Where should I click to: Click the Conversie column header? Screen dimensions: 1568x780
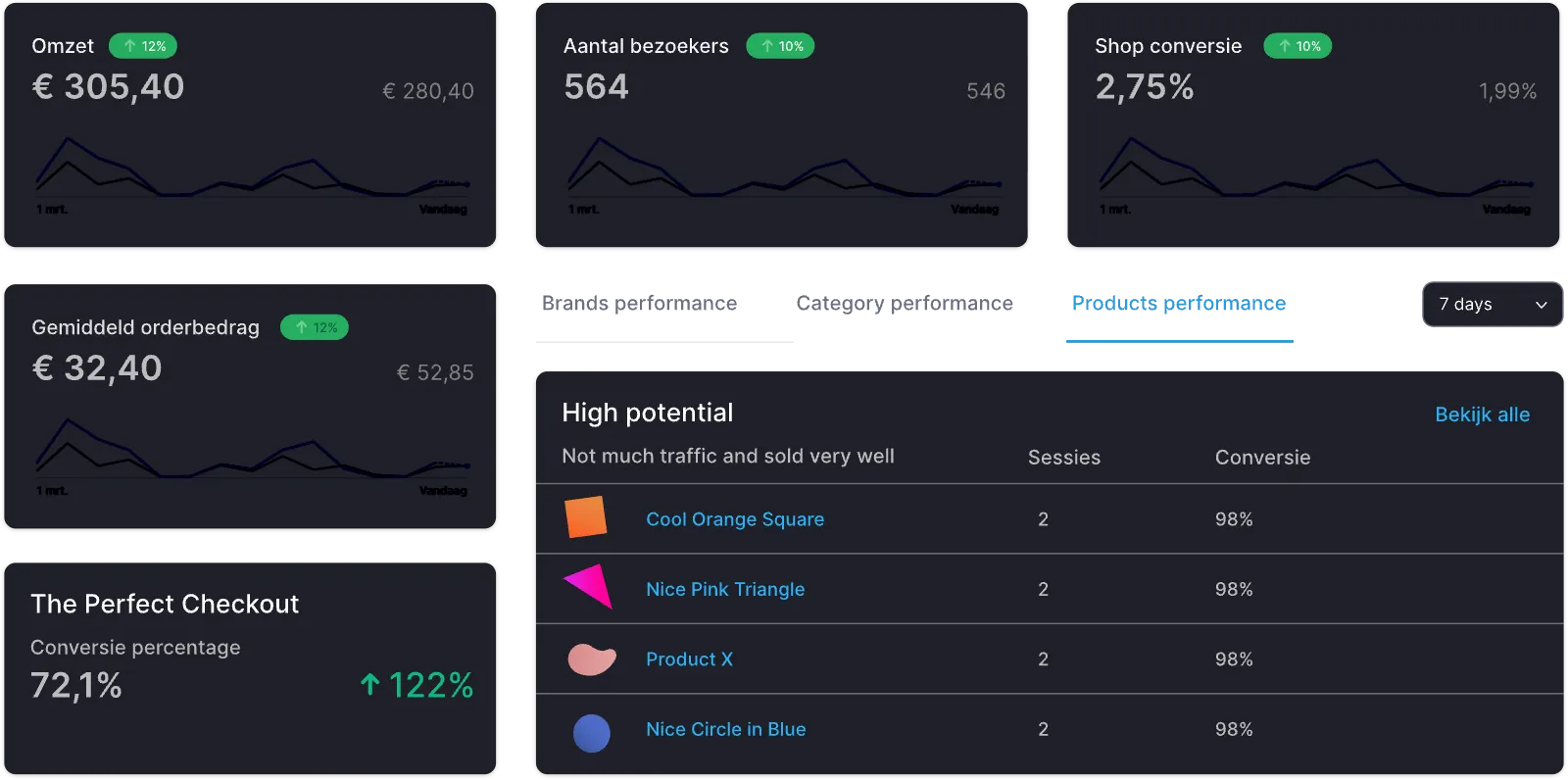[1262, 458]
